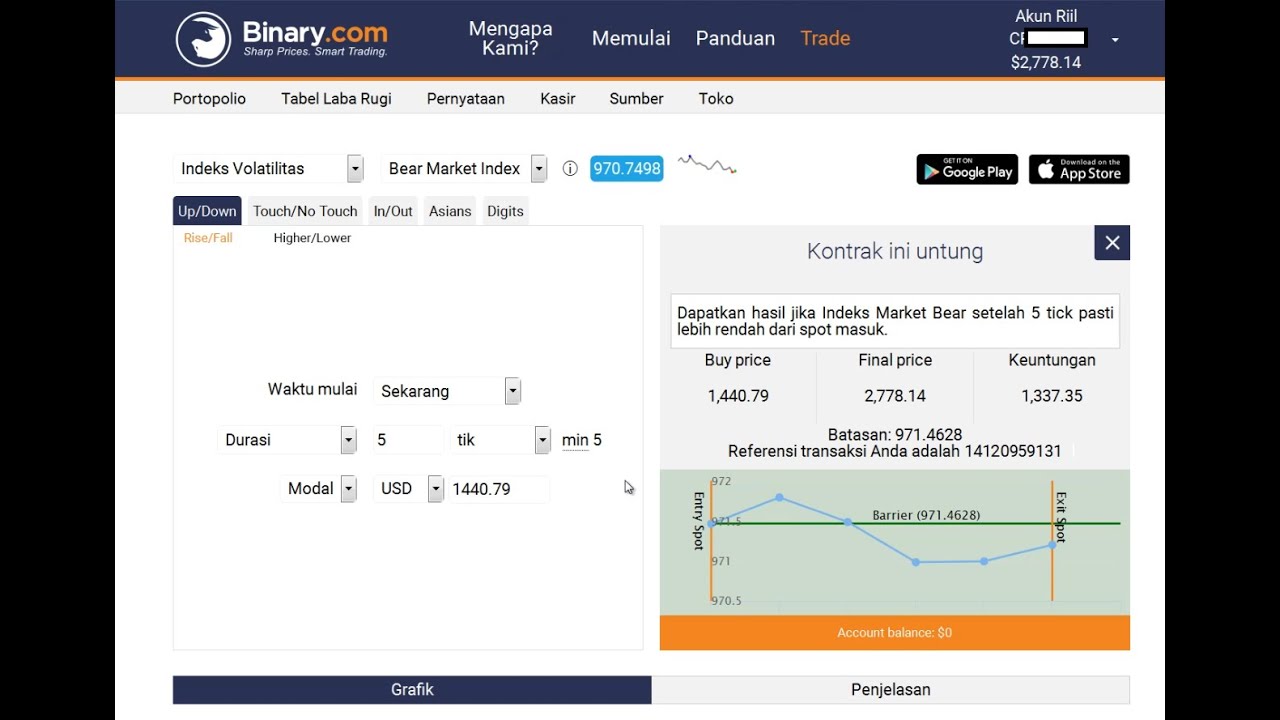The image size is (1280, 720).
Task: Click the transaction reference 14120959131 text
Action: (x=894, y=451)
